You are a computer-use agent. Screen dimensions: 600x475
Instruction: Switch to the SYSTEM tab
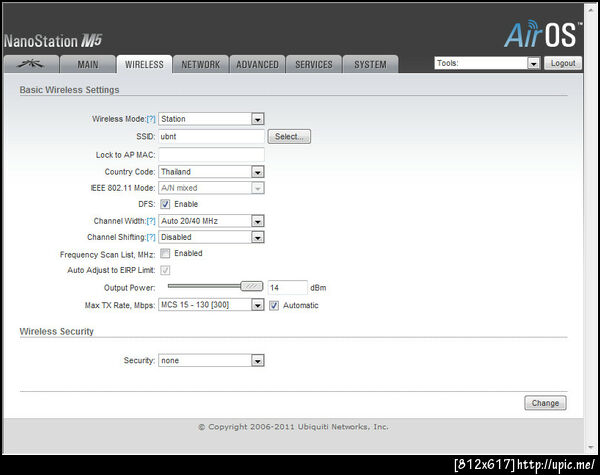[x=370, y=64]
